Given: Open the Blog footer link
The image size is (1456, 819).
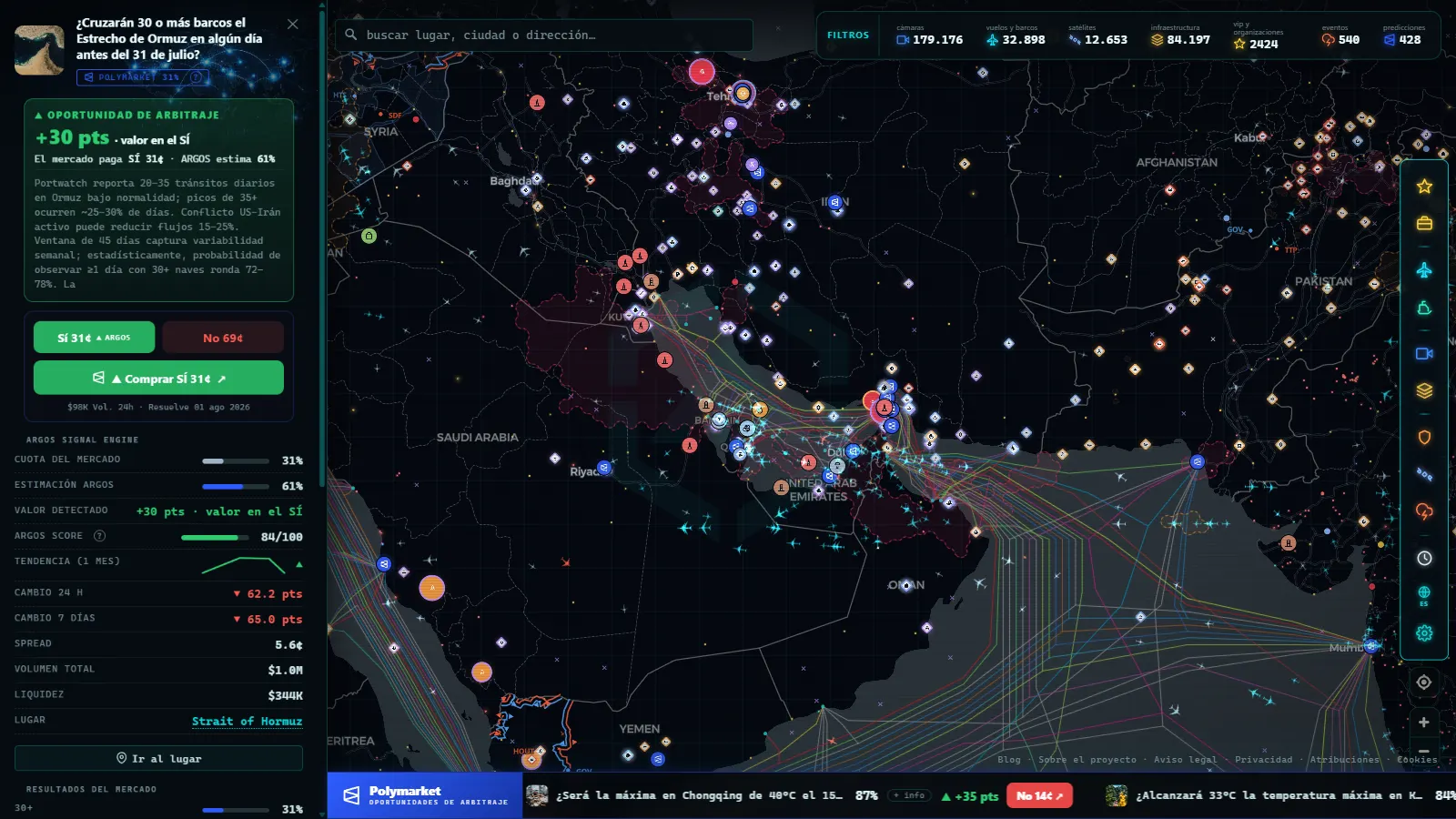Looking at the screenshot, I should pos(1009,759).
